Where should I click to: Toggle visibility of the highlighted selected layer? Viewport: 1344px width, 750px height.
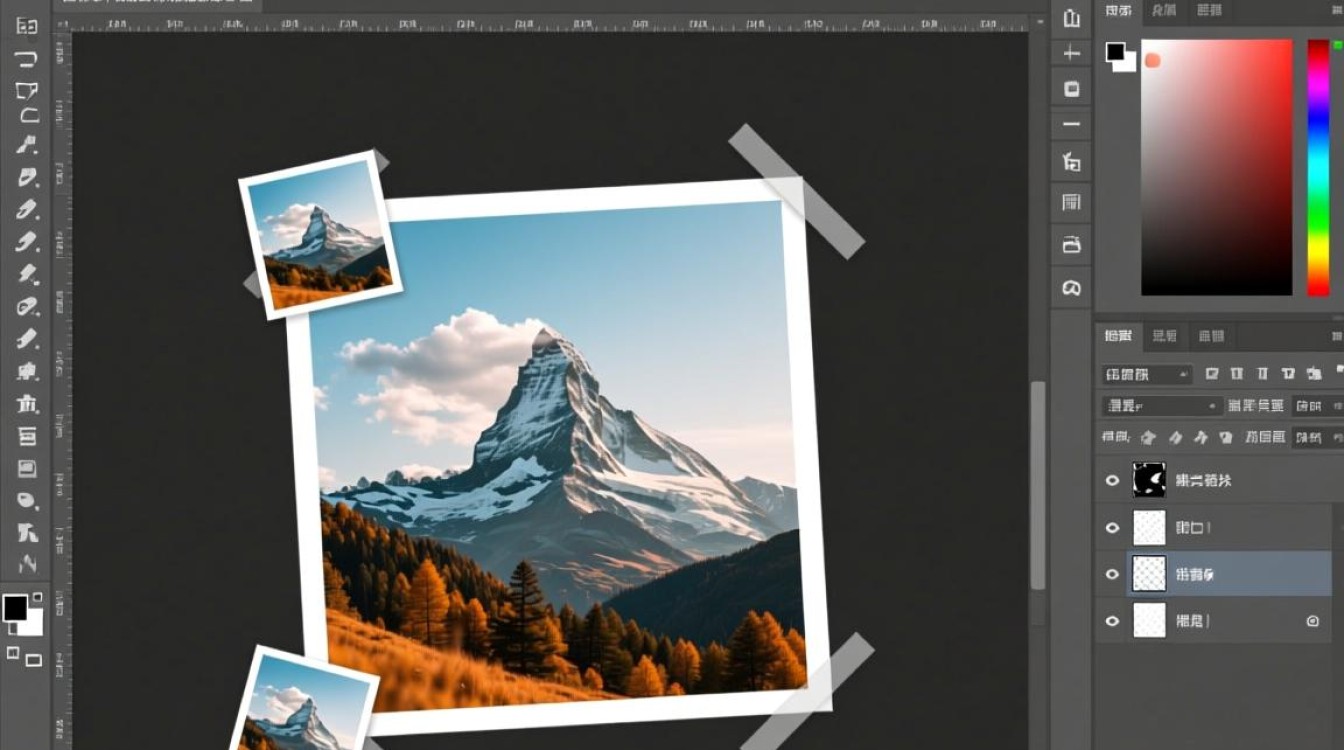(x=1112, y=575)
